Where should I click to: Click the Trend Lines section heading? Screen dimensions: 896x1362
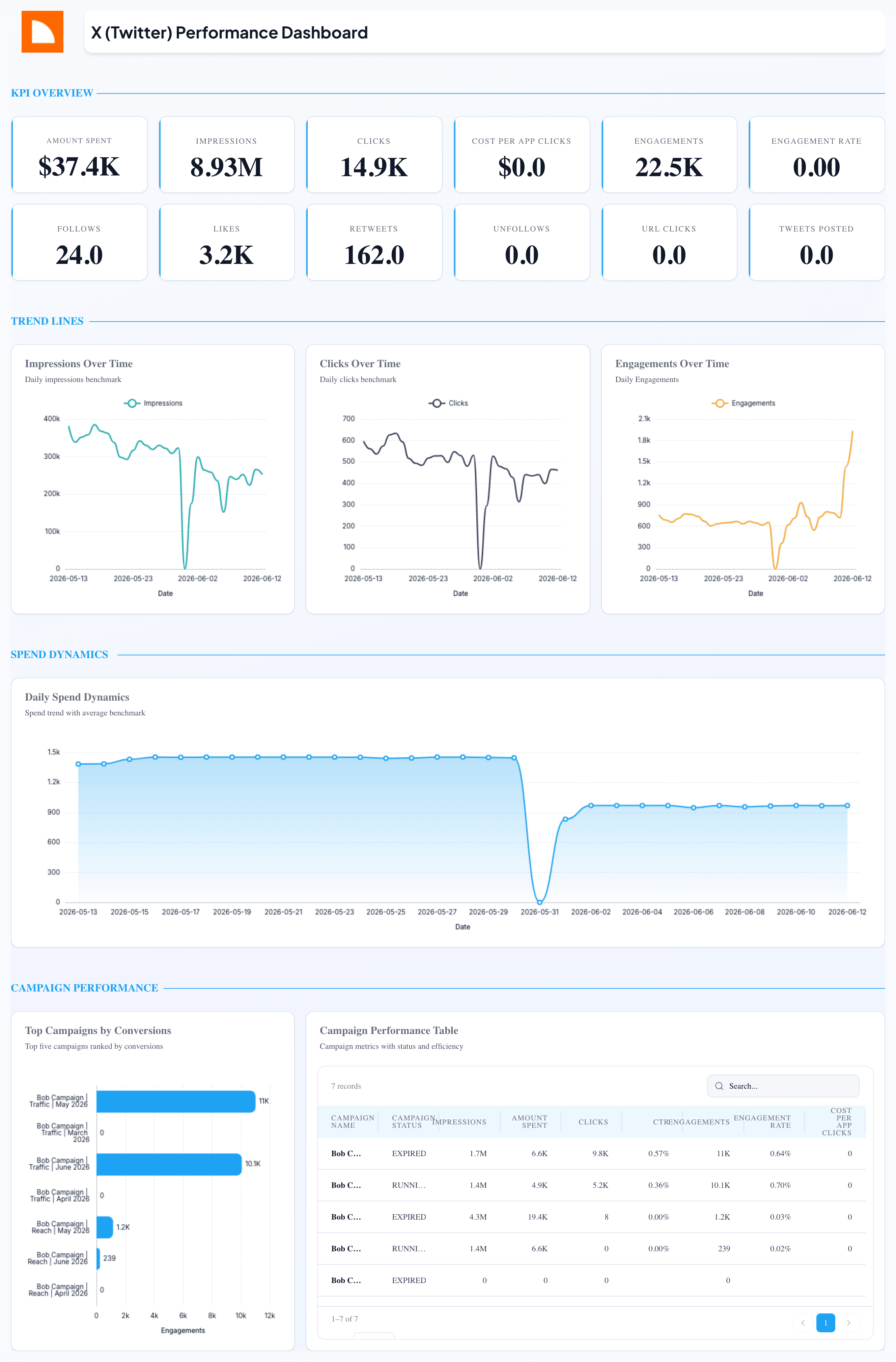pyautogui.click(x=47, y=321)
